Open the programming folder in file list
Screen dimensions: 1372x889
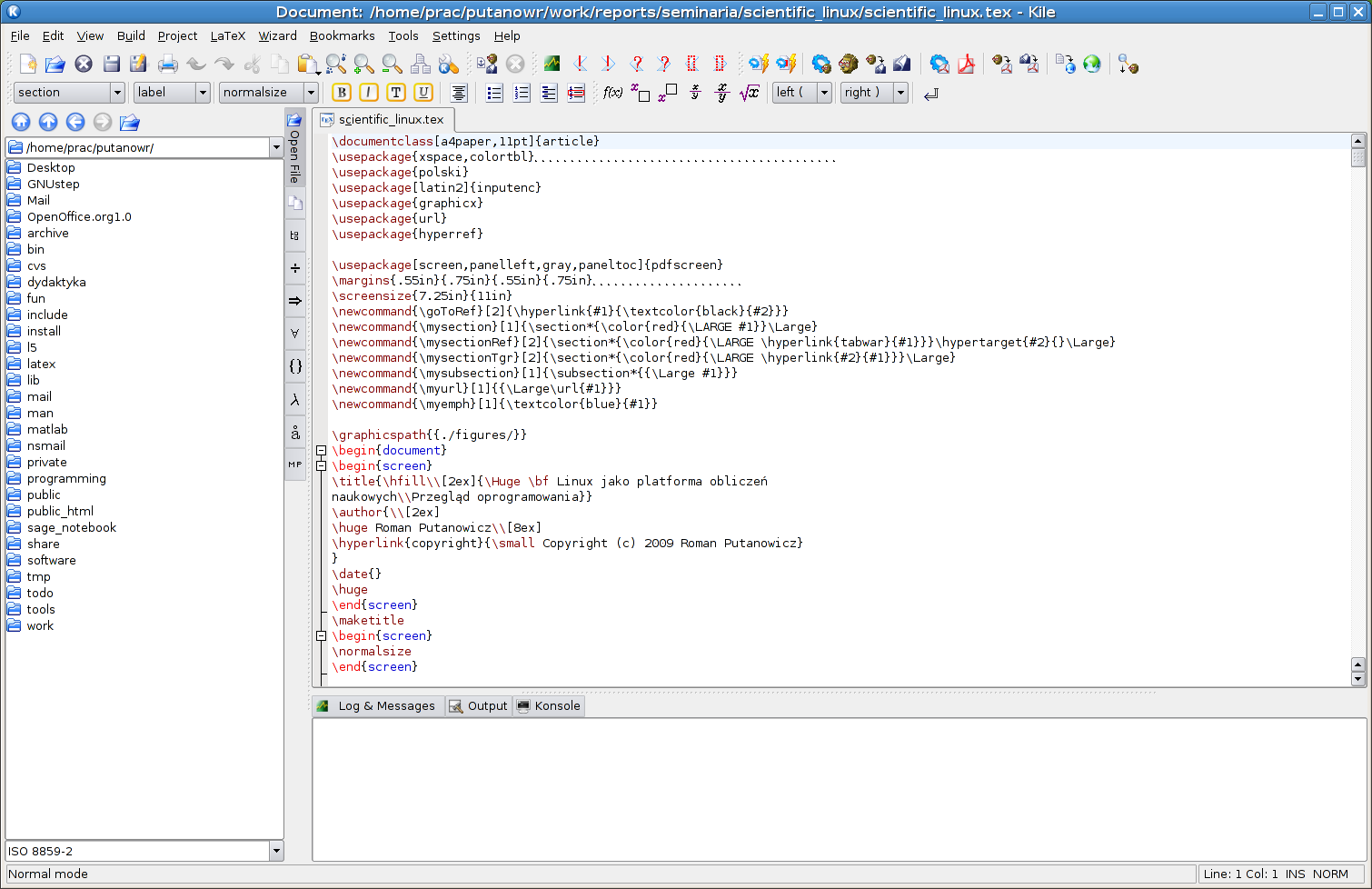(x=66, y=478)
